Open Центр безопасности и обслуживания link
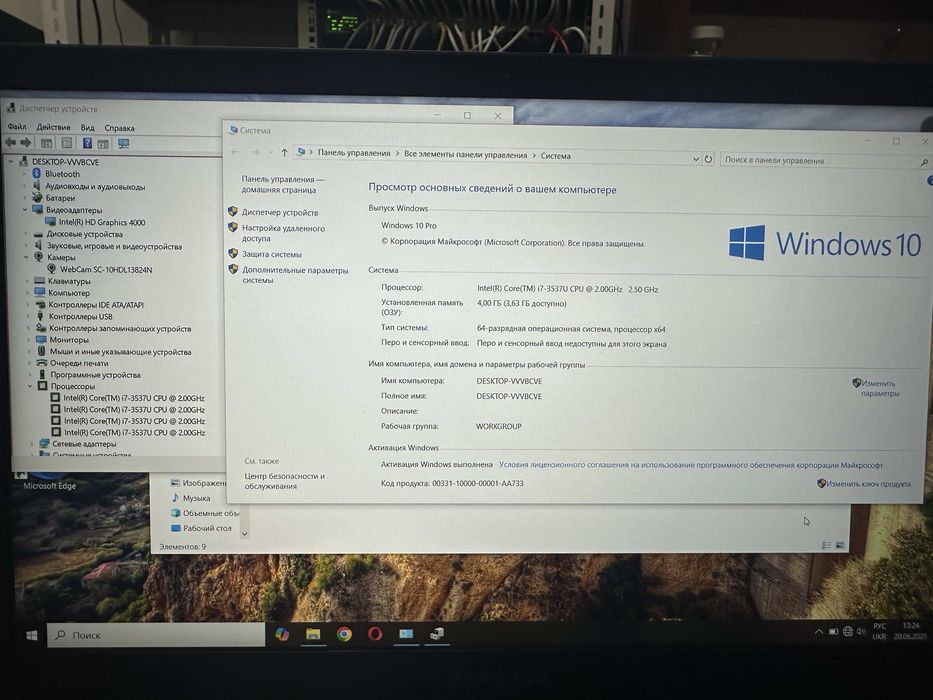This screenshot has width=933, height=700. click(284, 481)
